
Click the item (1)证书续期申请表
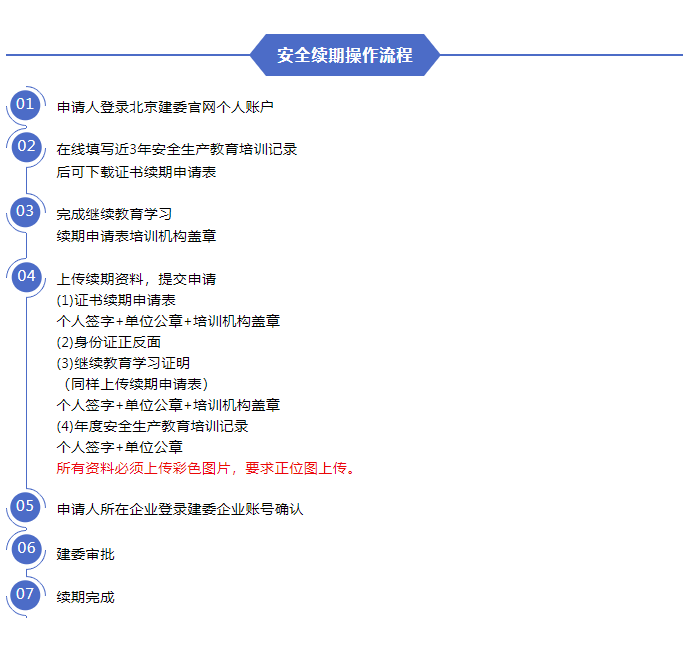pyautogui.click(x=116, y=300)
